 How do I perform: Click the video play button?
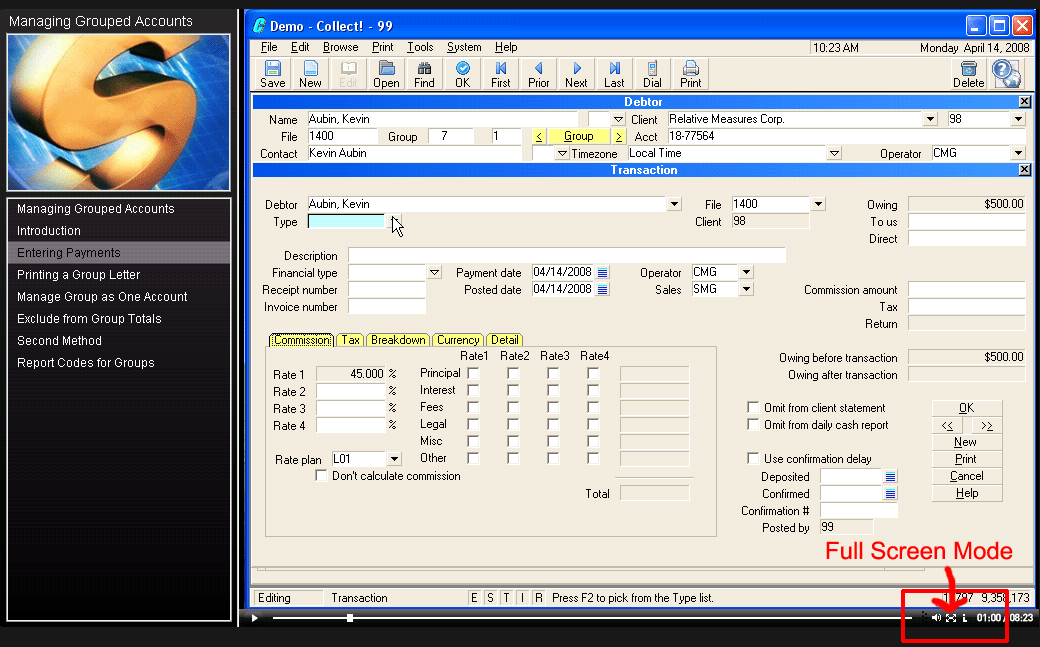click(x=255, y=618)
